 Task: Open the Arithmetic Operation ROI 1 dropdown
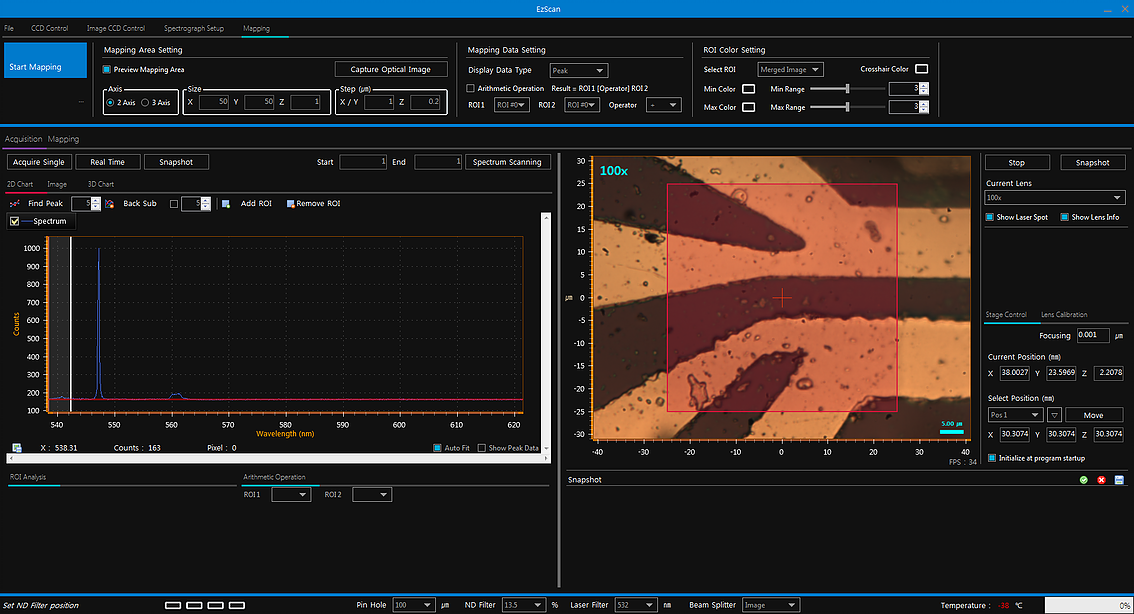(291, 495)
